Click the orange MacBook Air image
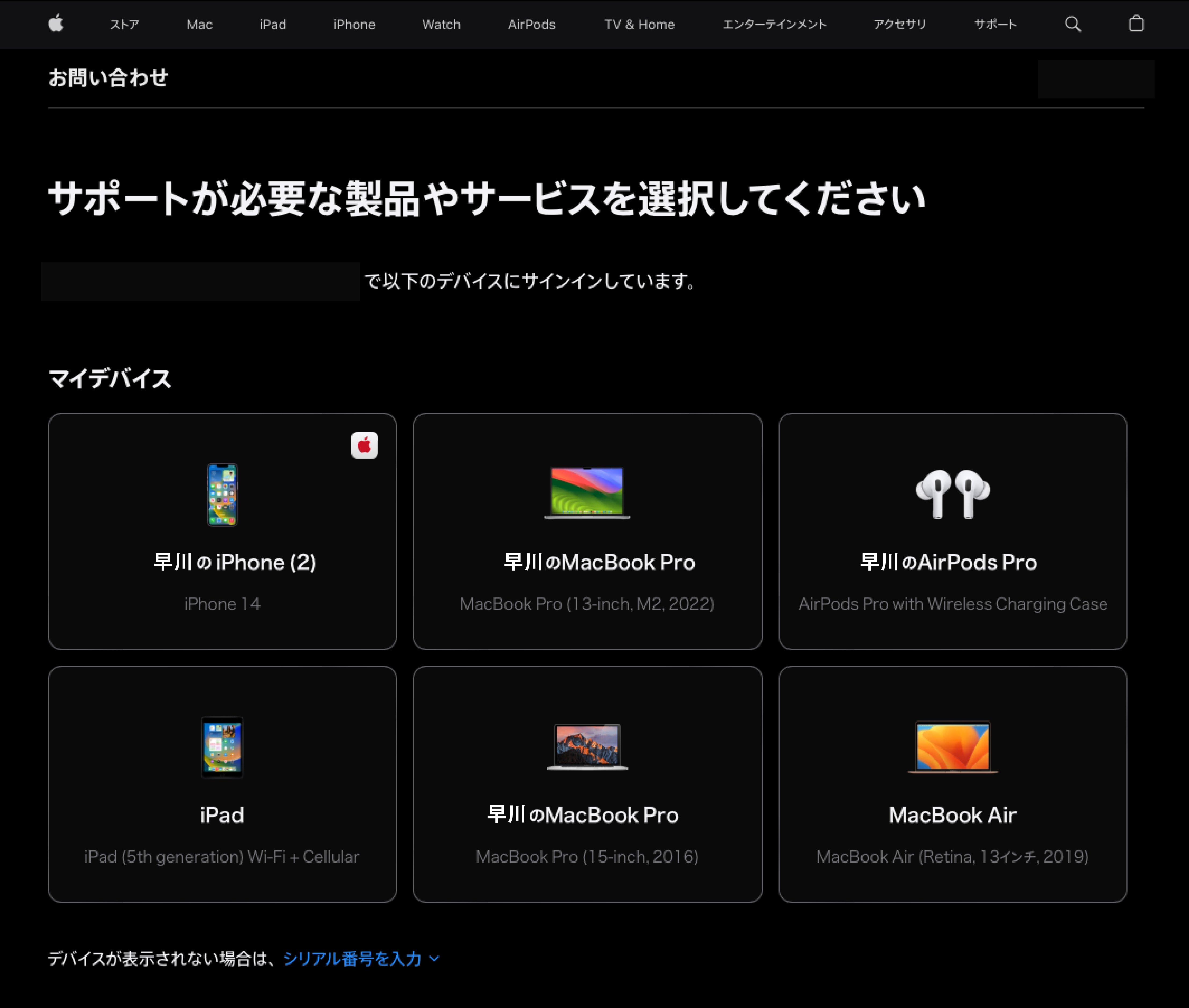Screen dimensions: 1189x1008 click(952, 748)
